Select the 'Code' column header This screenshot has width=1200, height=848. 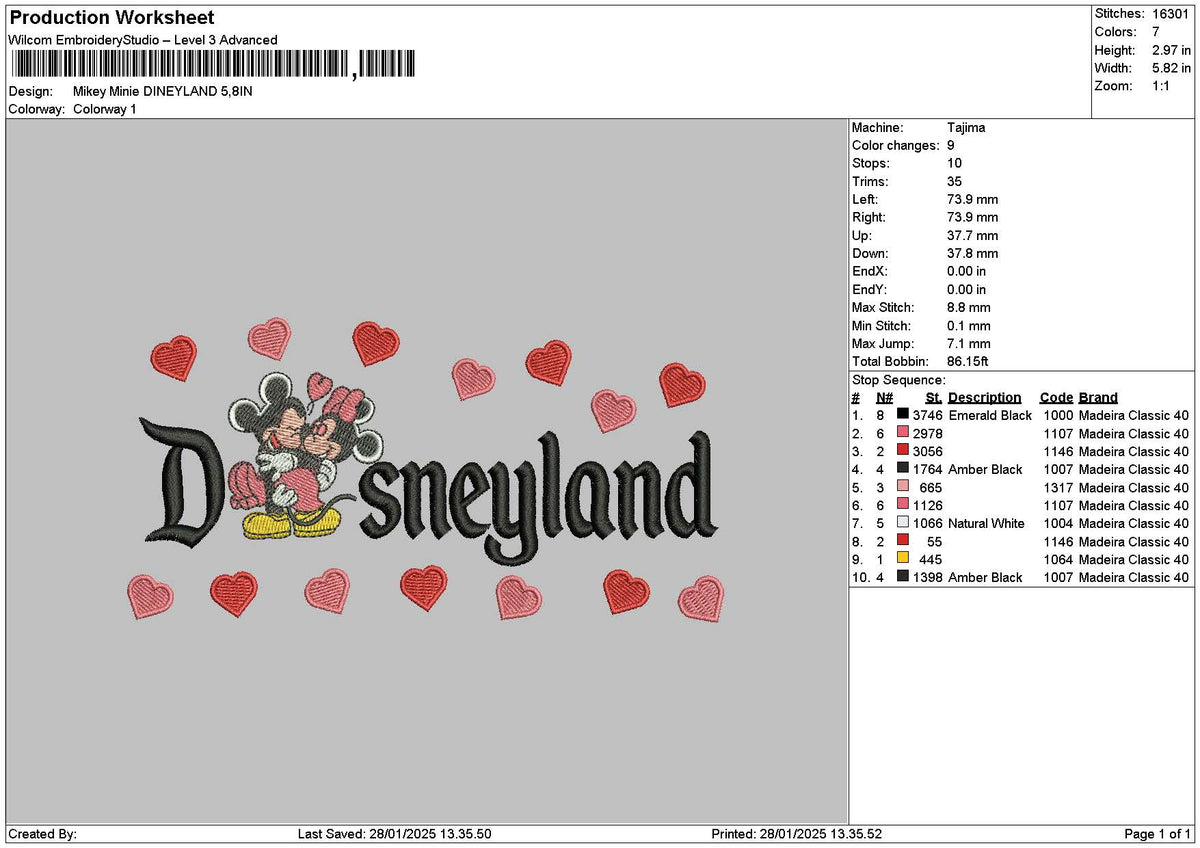pyautogui.click(x=1056, y=397)
